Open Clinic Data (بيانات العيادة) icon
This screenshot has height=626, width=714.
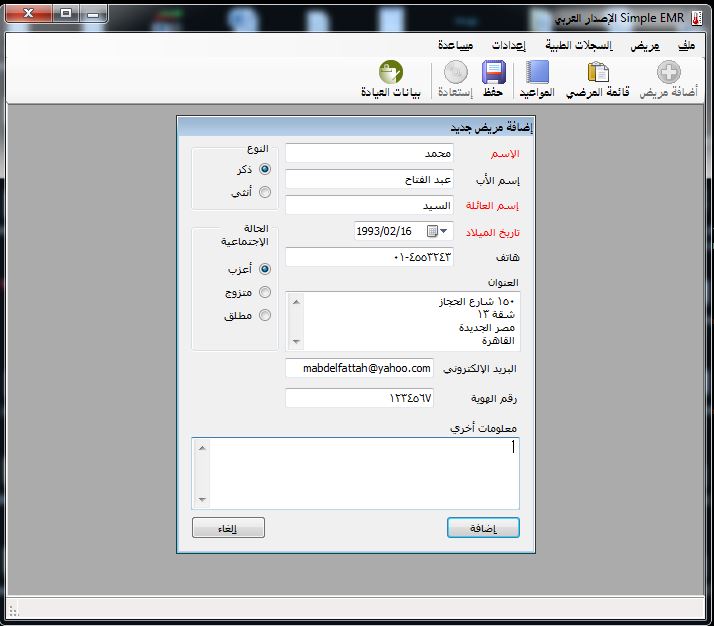click(391, 72)
